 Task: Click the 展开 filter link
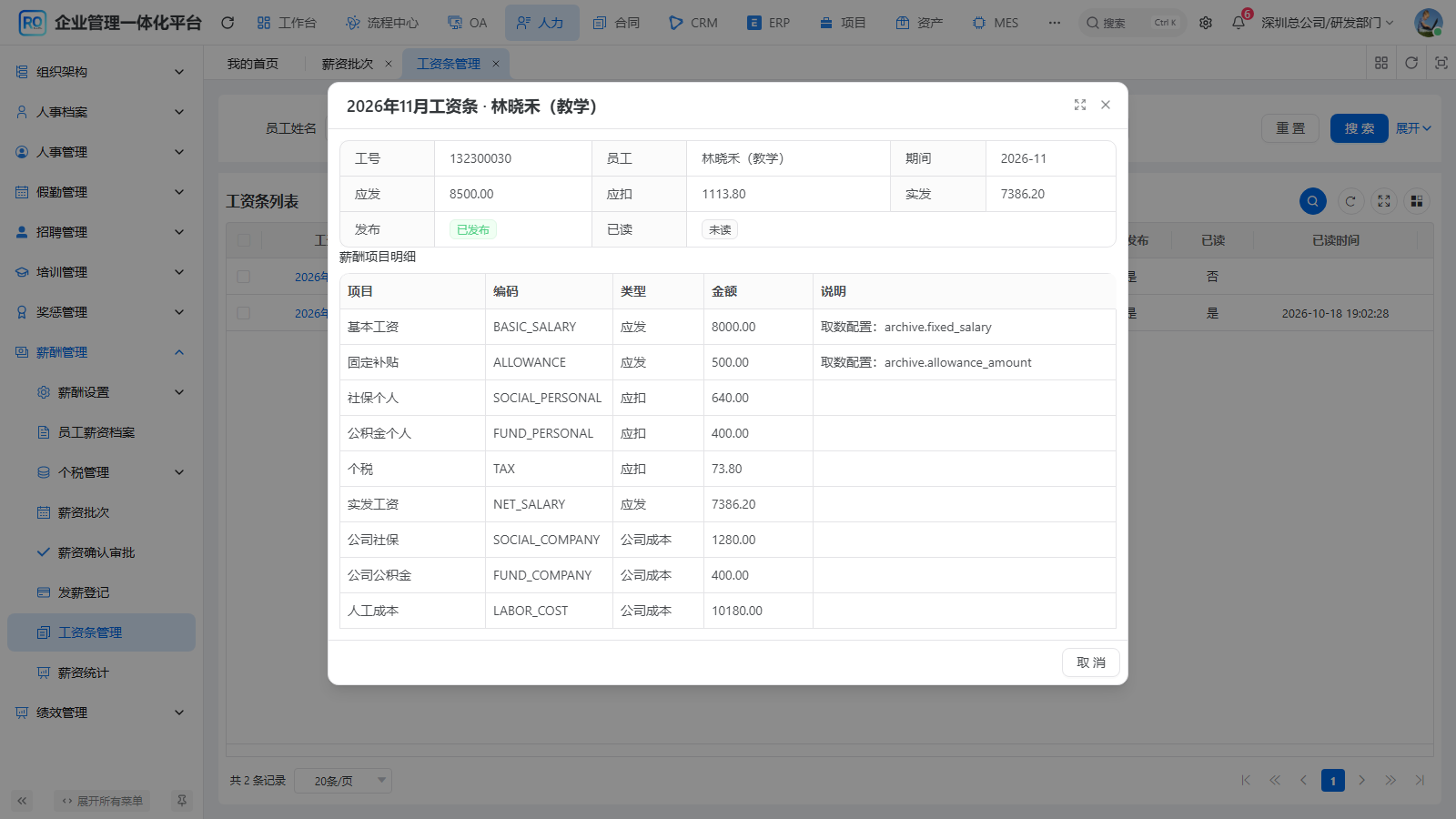[1413, 128]
